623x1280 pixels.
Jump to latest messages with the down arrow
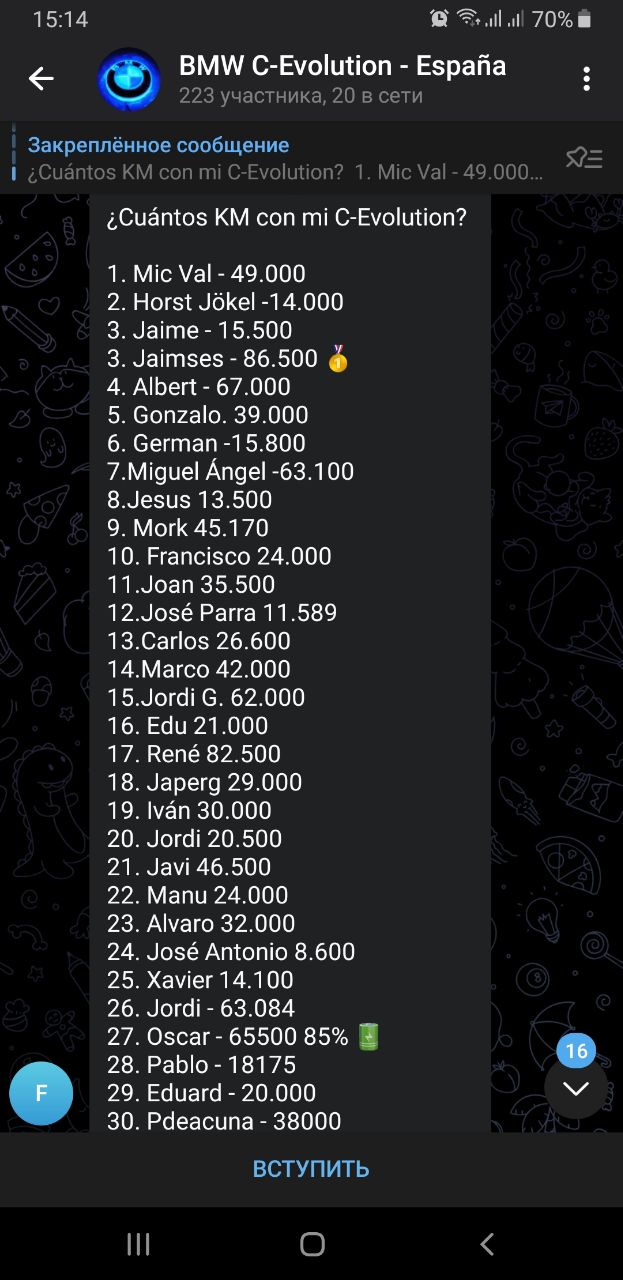point(575,1089)
